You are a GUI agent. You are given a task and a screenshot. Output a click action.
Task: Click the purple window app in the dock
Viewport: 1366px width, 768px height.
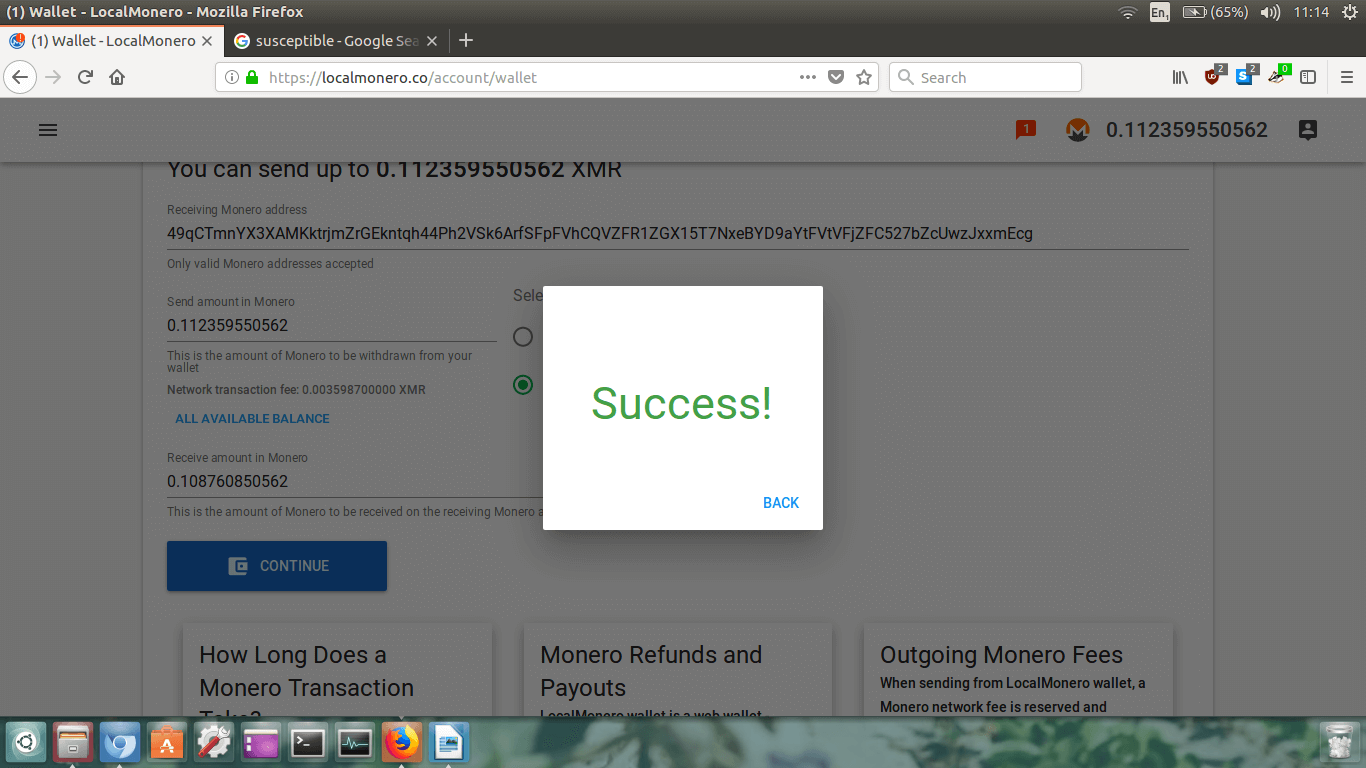(x=261, y=742)
